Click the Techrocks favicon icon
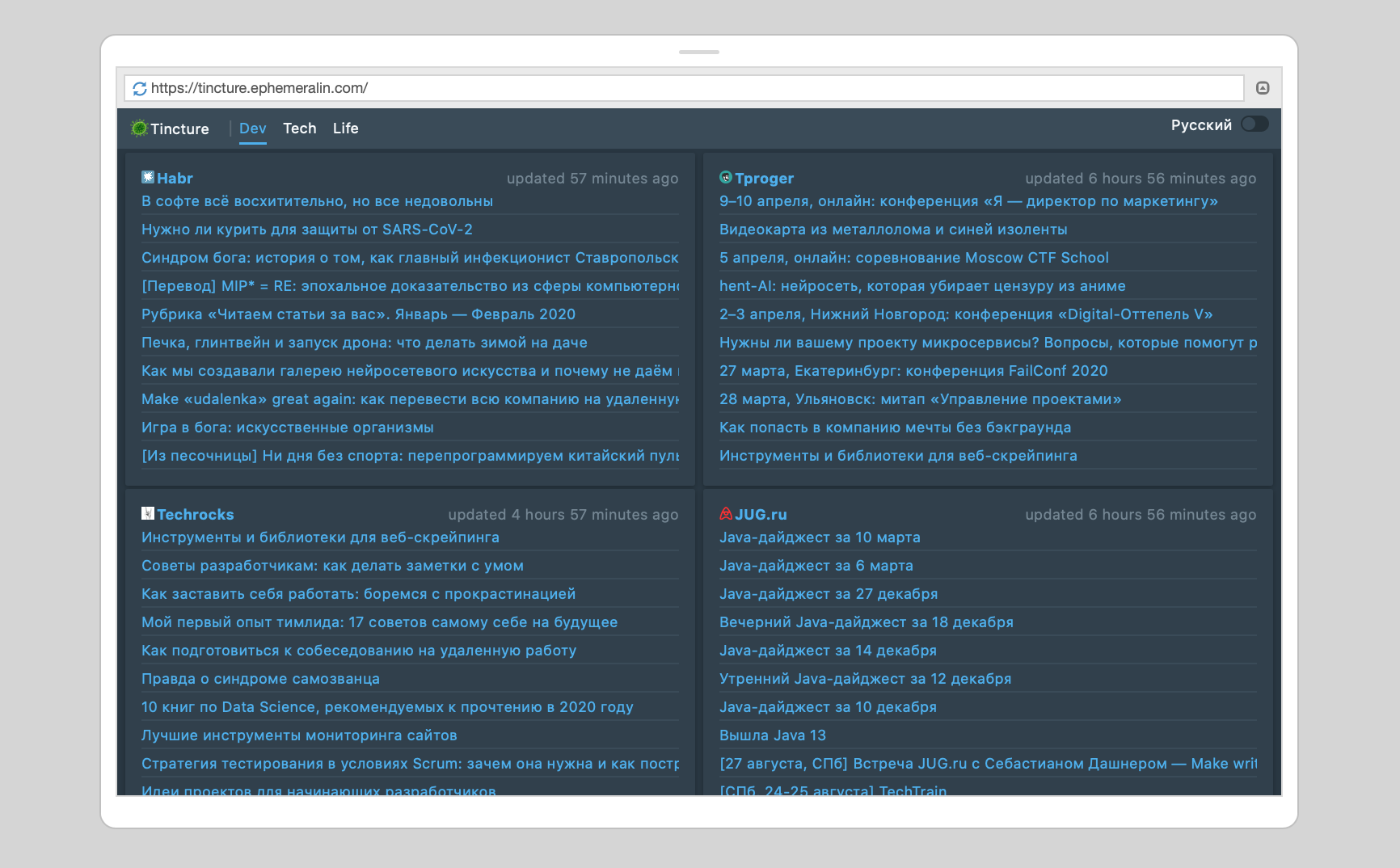This screenshot has width=1400, height=868. (x=148, y=513)
